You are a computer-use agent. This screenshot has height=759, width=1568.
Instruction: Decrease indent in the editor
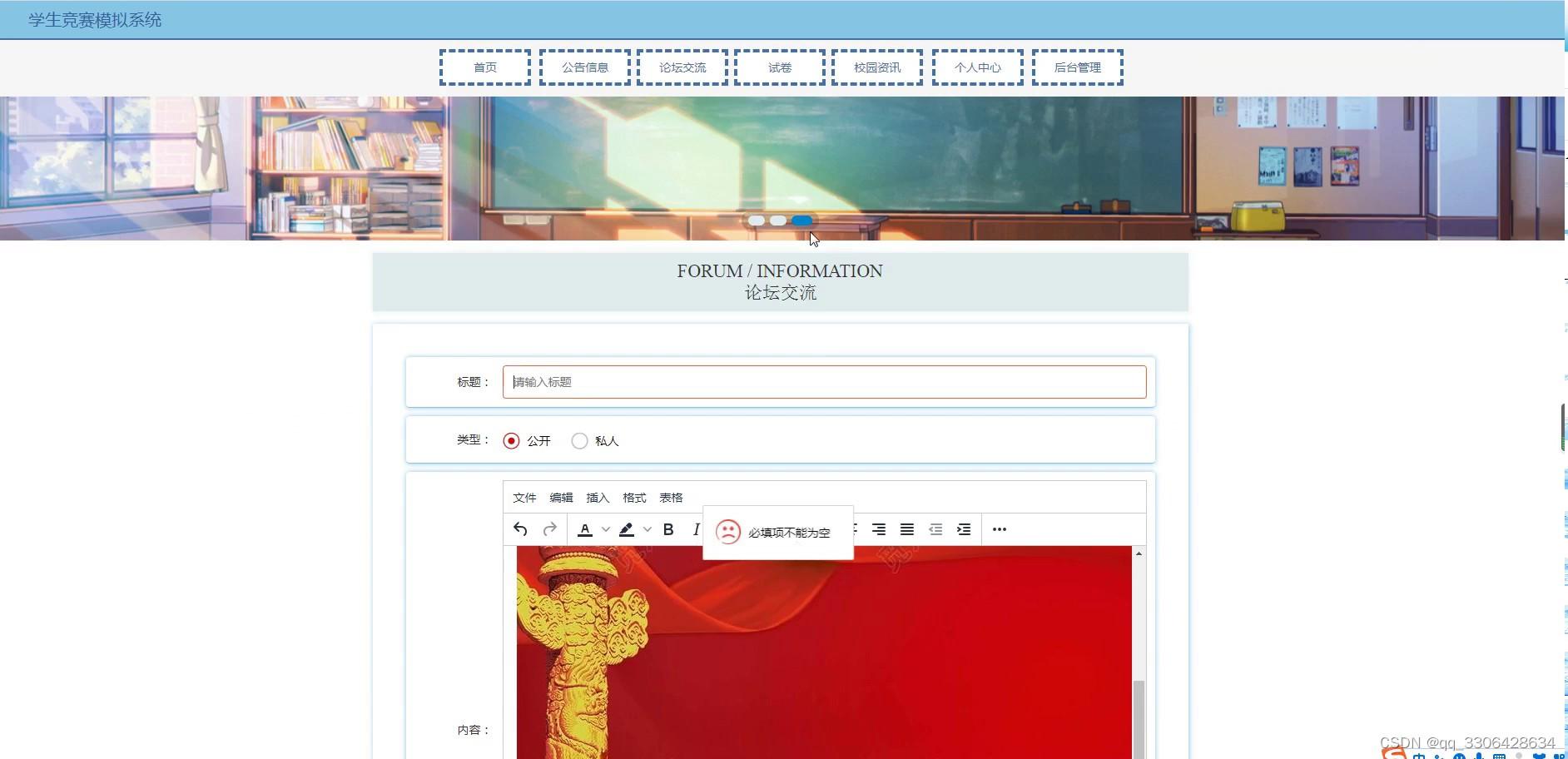[x=935, y=529]
